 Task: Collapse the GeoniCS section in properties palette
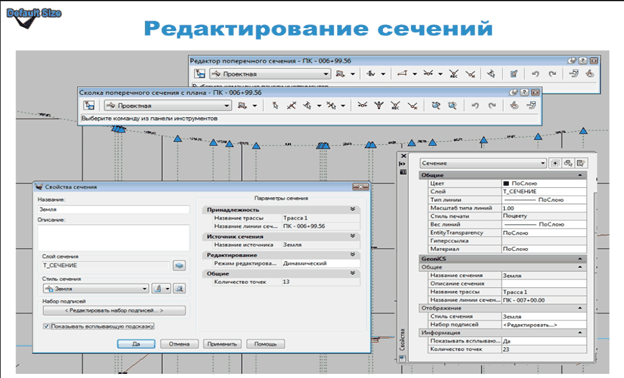point(580,259)
